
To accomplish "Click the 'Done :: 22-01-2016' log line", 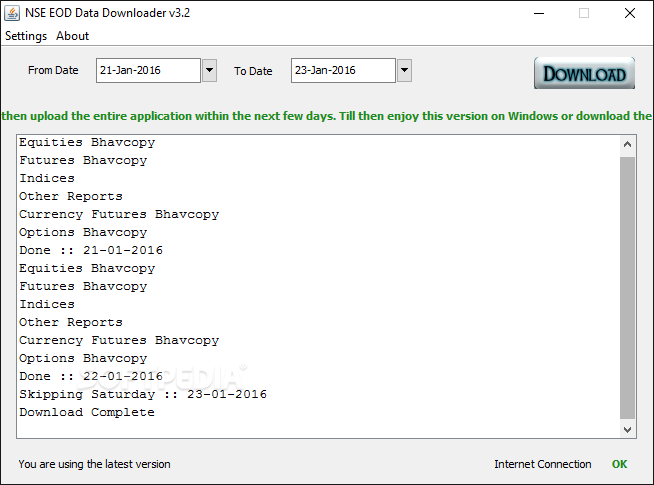I will point(91,376).
